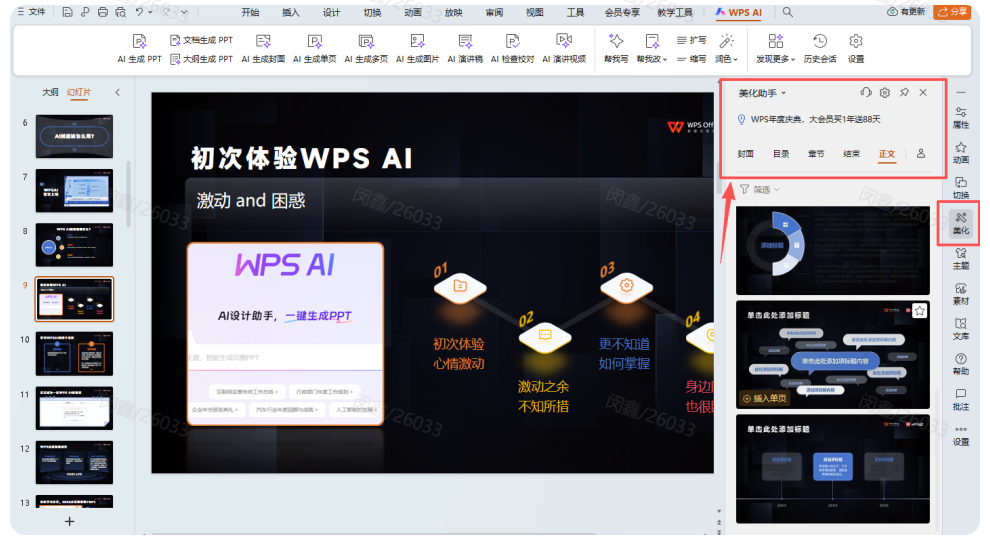Viewport: 990px width, 540px height.
Task: Select 文档生成 PPT in the ribbon
Action: [x=201, y=40]
